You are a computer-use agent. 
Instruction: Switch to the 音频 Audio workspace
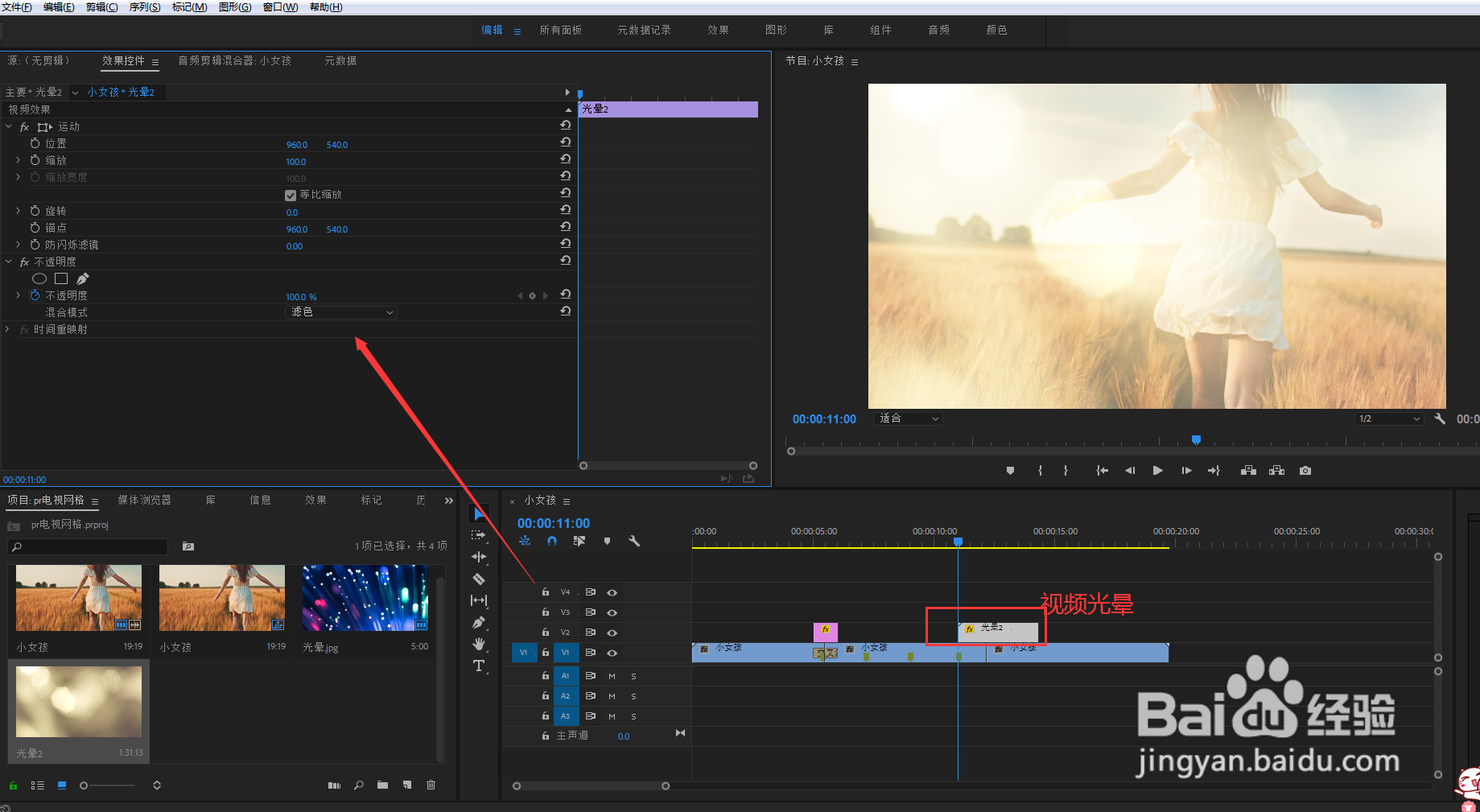coord(938,30)
